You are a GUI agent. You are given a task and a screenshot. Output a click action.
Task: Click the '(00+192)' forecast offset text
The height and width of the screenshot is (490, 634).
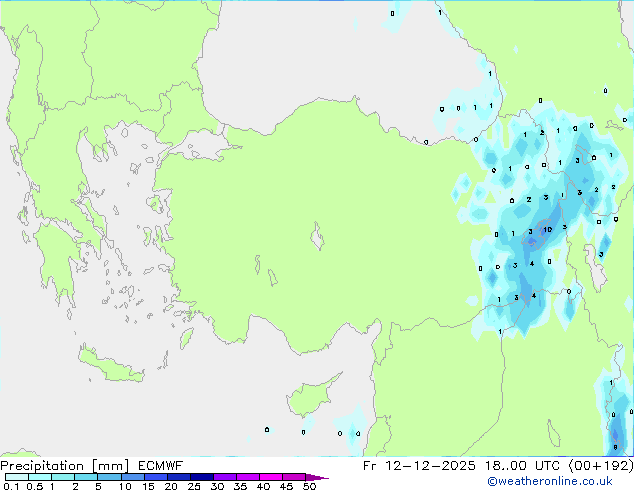(601, 466)
